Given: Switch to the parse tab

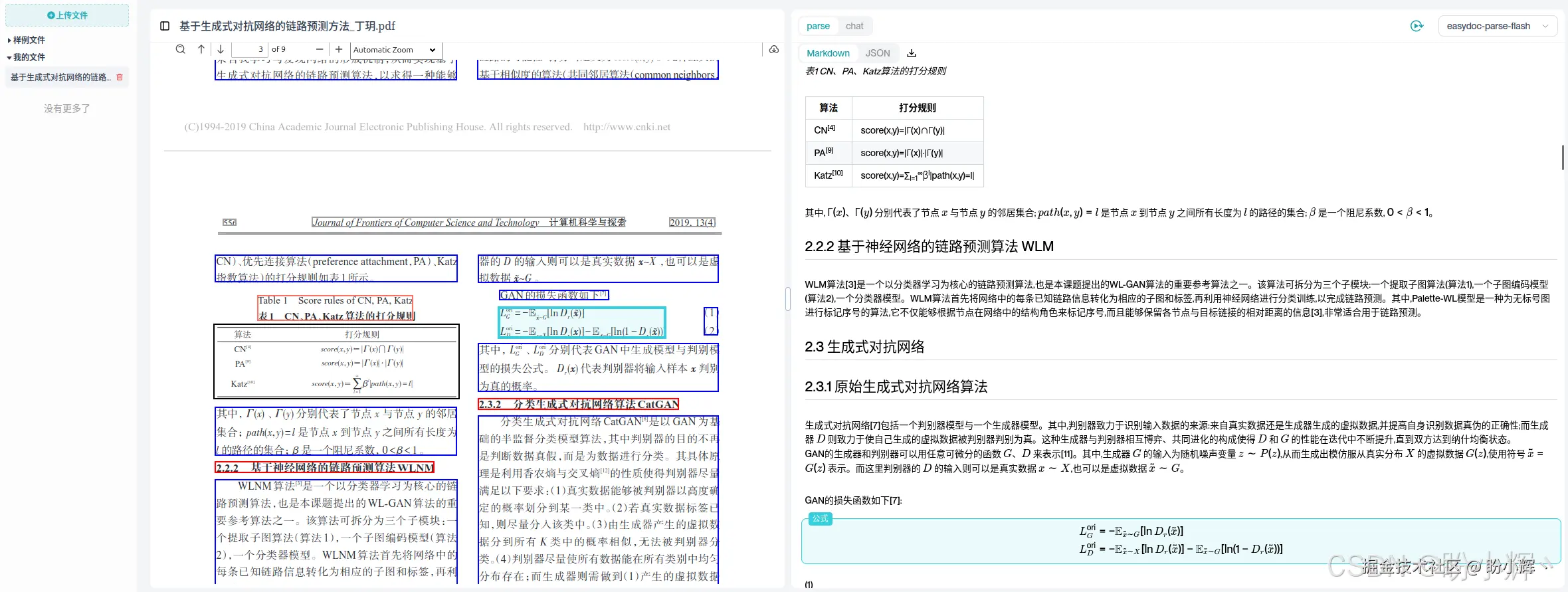Looking at the screenshot, I should (818, 26).
